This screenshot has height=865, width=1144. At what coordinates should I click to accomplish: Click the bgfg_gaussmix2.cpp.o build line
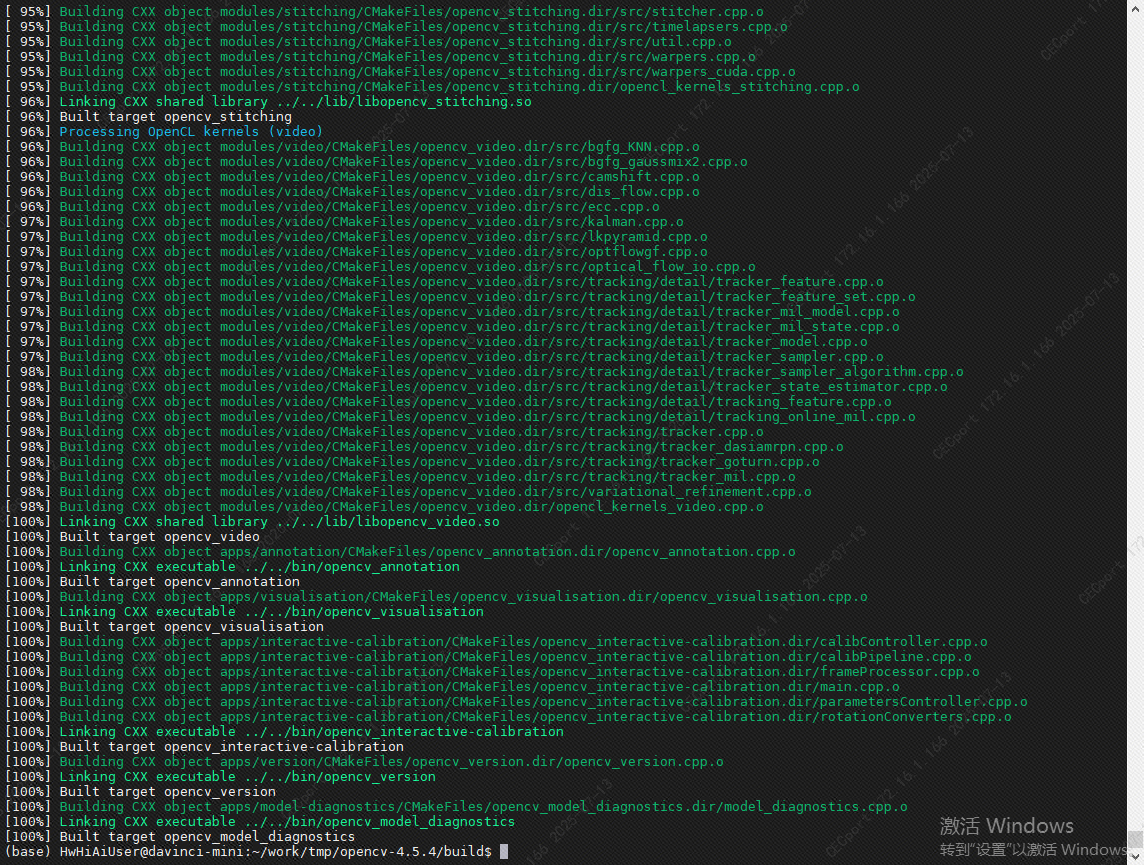tap(376, 162)
